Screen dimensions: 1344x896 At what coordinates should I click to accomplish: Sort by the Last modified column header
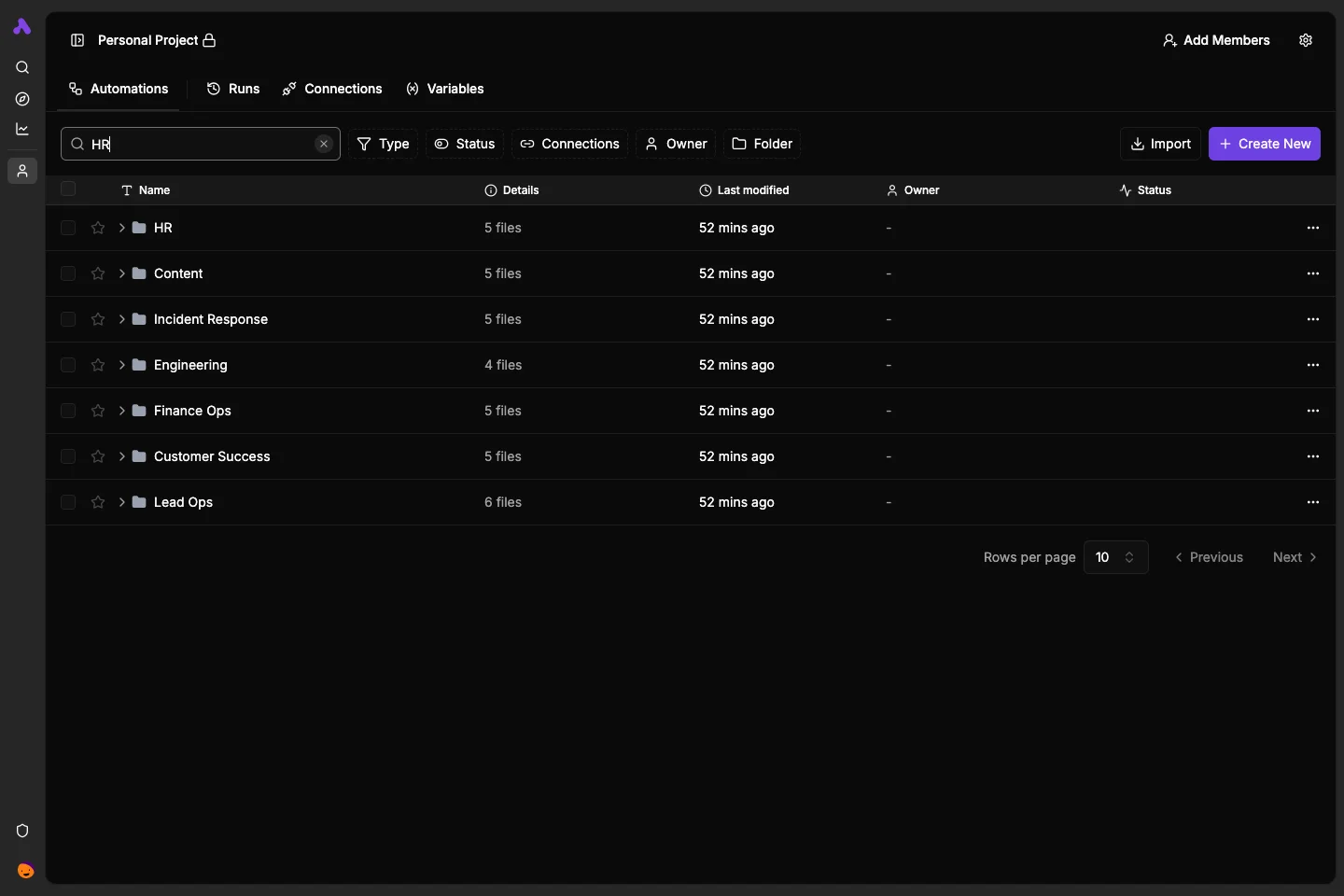[744, 189]
